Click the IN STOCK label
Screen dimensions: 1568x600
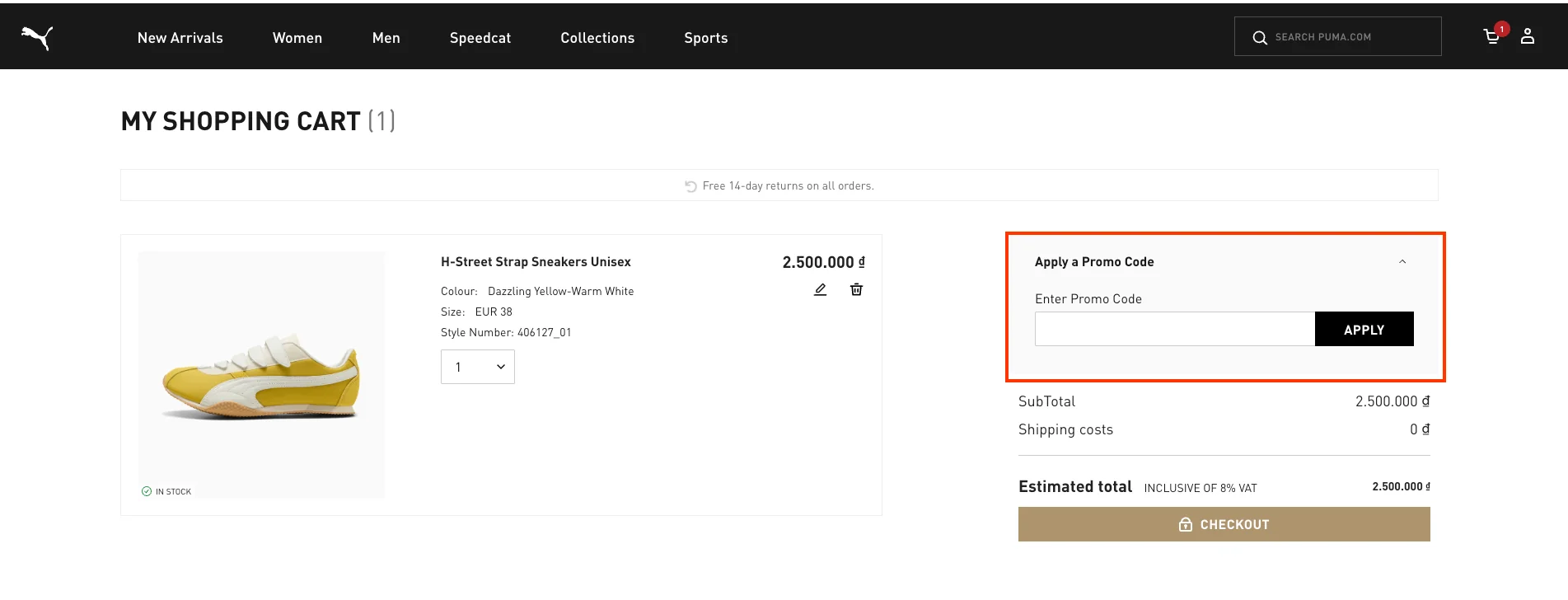(173, 491)
